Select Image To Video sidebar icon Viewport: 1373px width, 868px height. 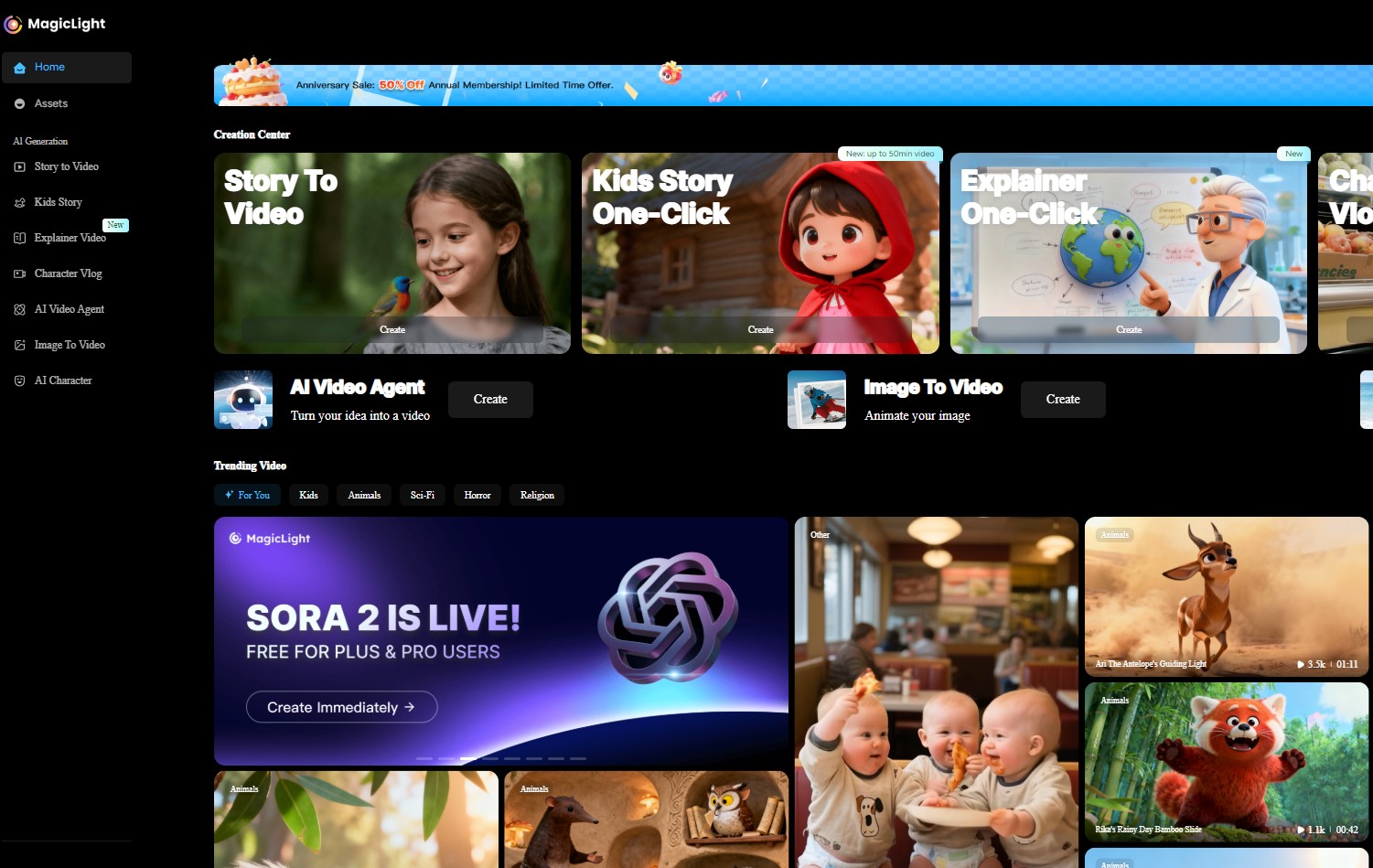(19, 345)
